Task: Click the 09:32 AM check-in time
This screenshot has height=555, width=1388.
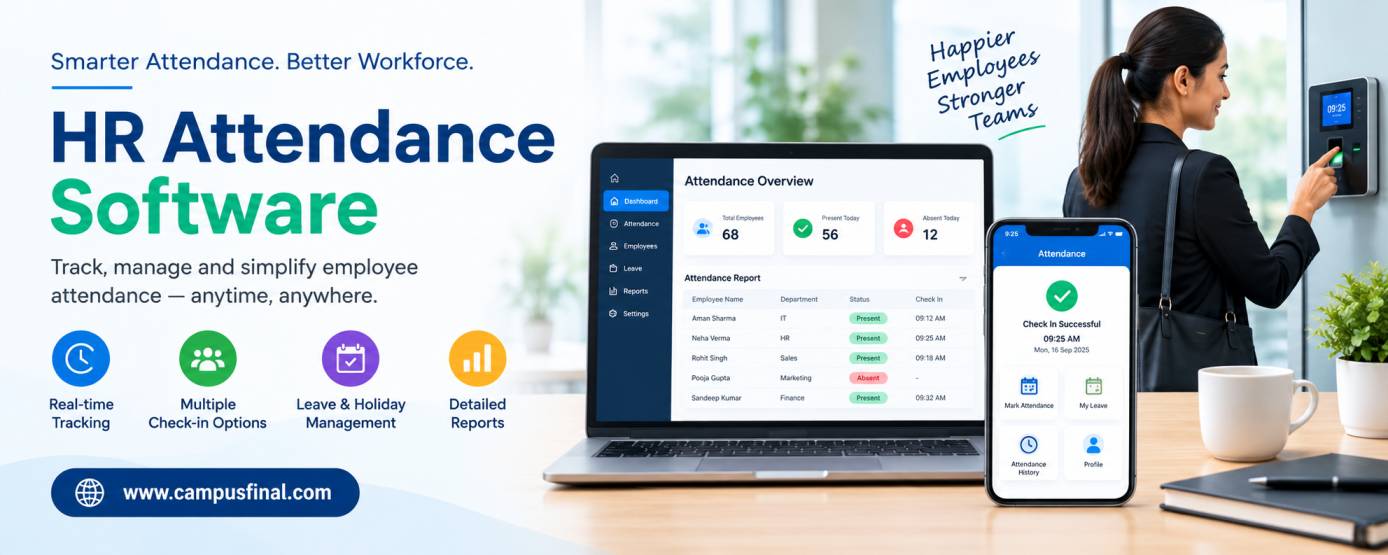Action: 930,398
